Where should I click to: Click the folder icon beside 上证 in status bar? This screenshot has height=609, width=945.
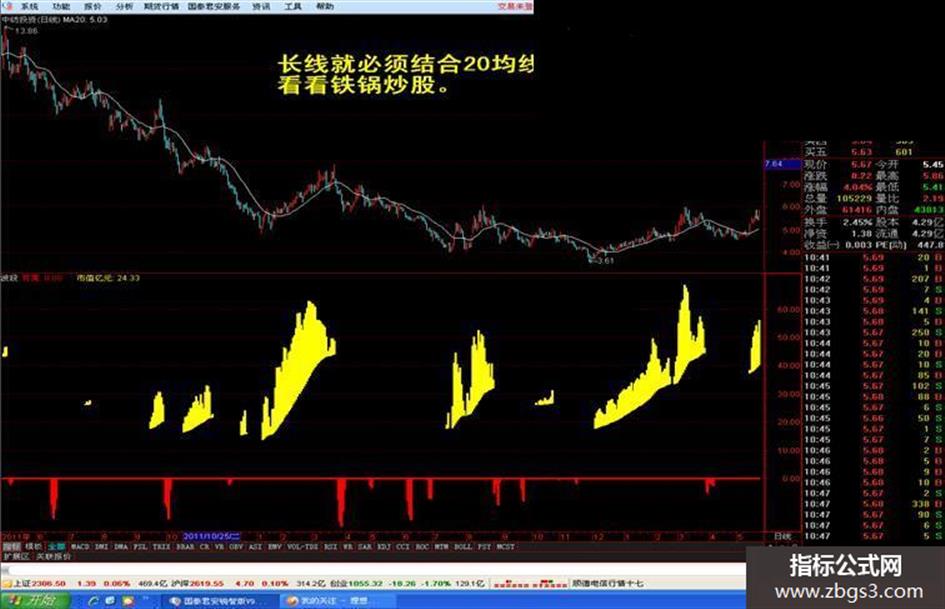tap(7, 584)
